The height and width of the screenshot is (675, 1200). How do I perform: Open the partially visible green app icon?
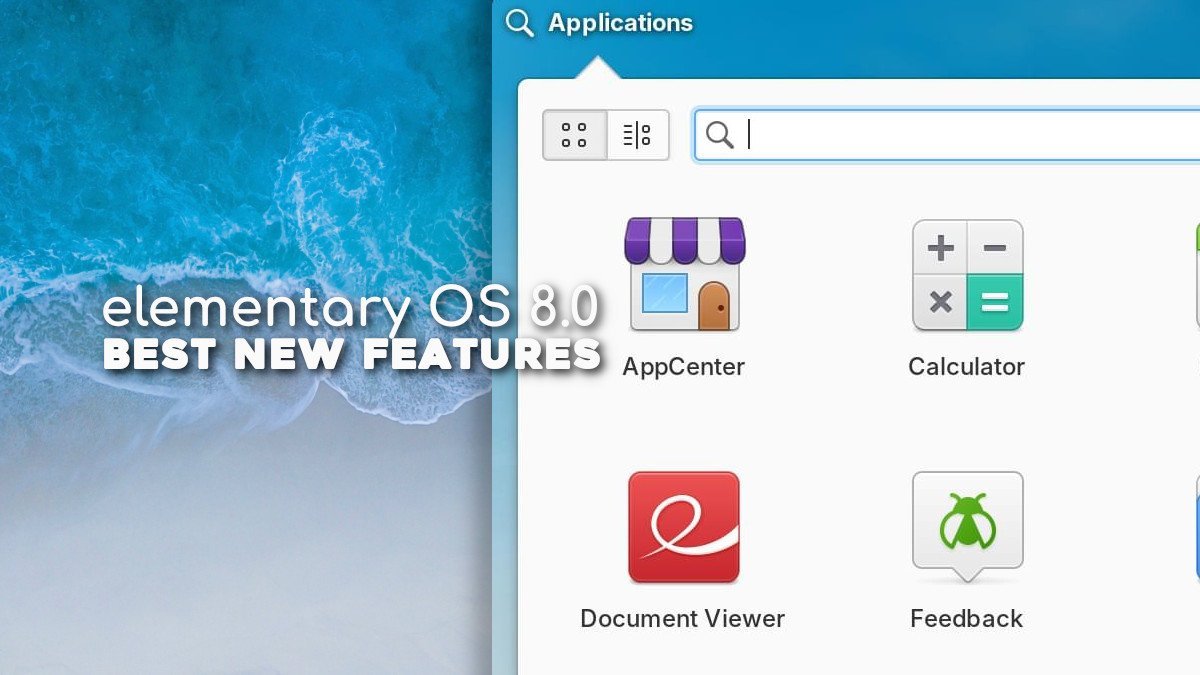point(1196,275)
